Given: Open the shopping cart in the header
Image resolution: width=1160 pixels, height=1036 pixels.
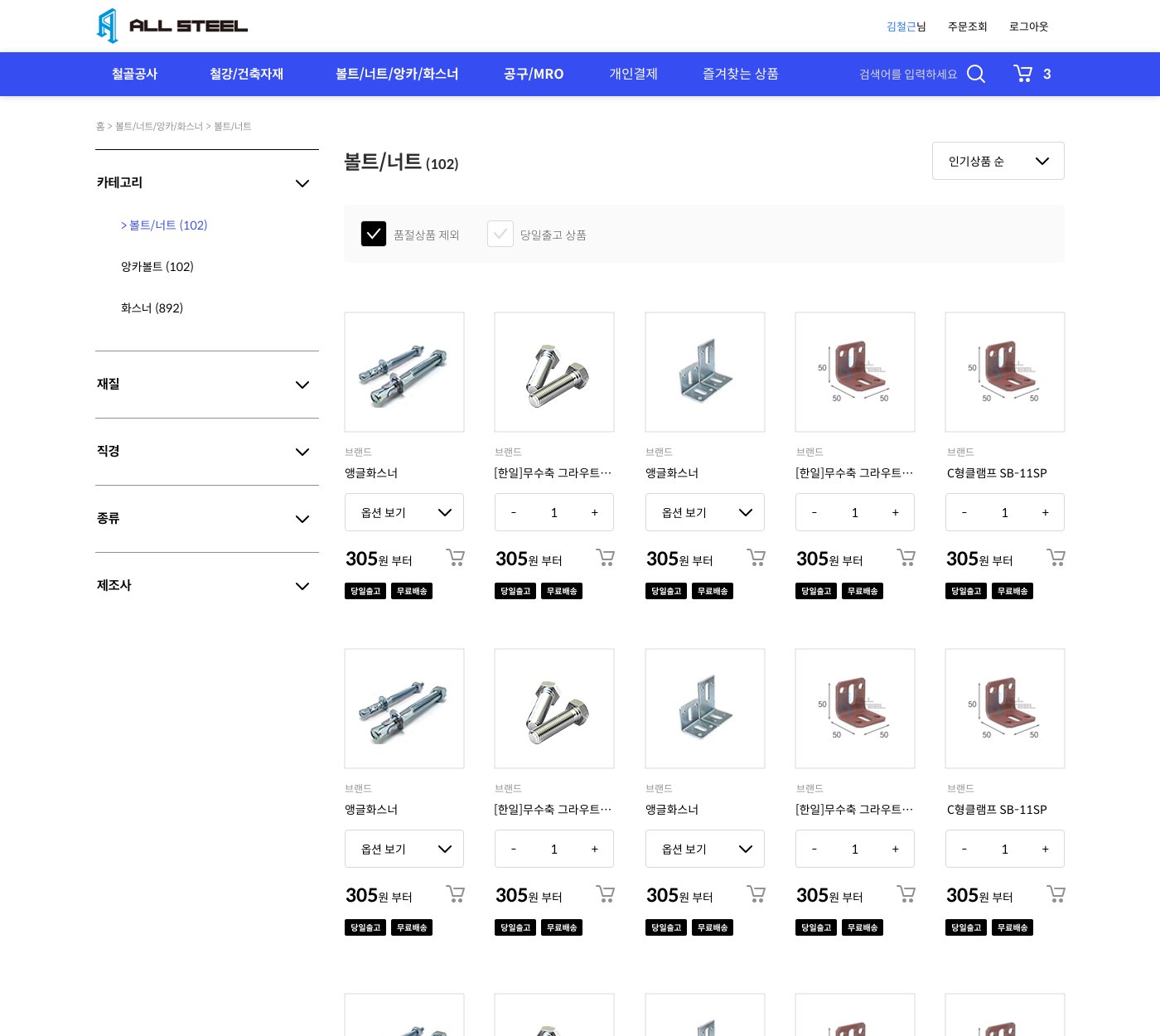Looking at the screenshot, I should point(1023,74).
